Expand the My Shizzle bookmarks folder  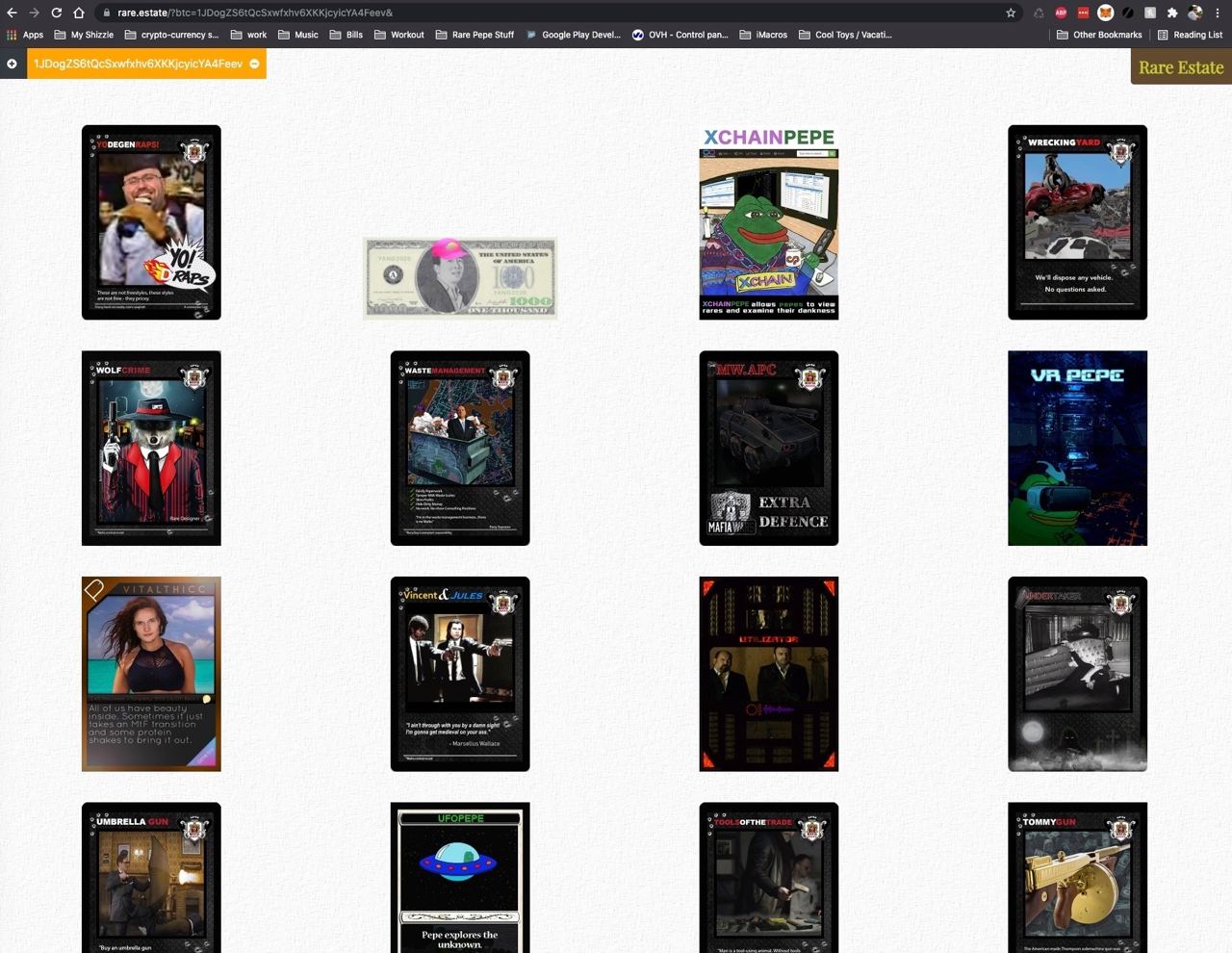point(84,35)
